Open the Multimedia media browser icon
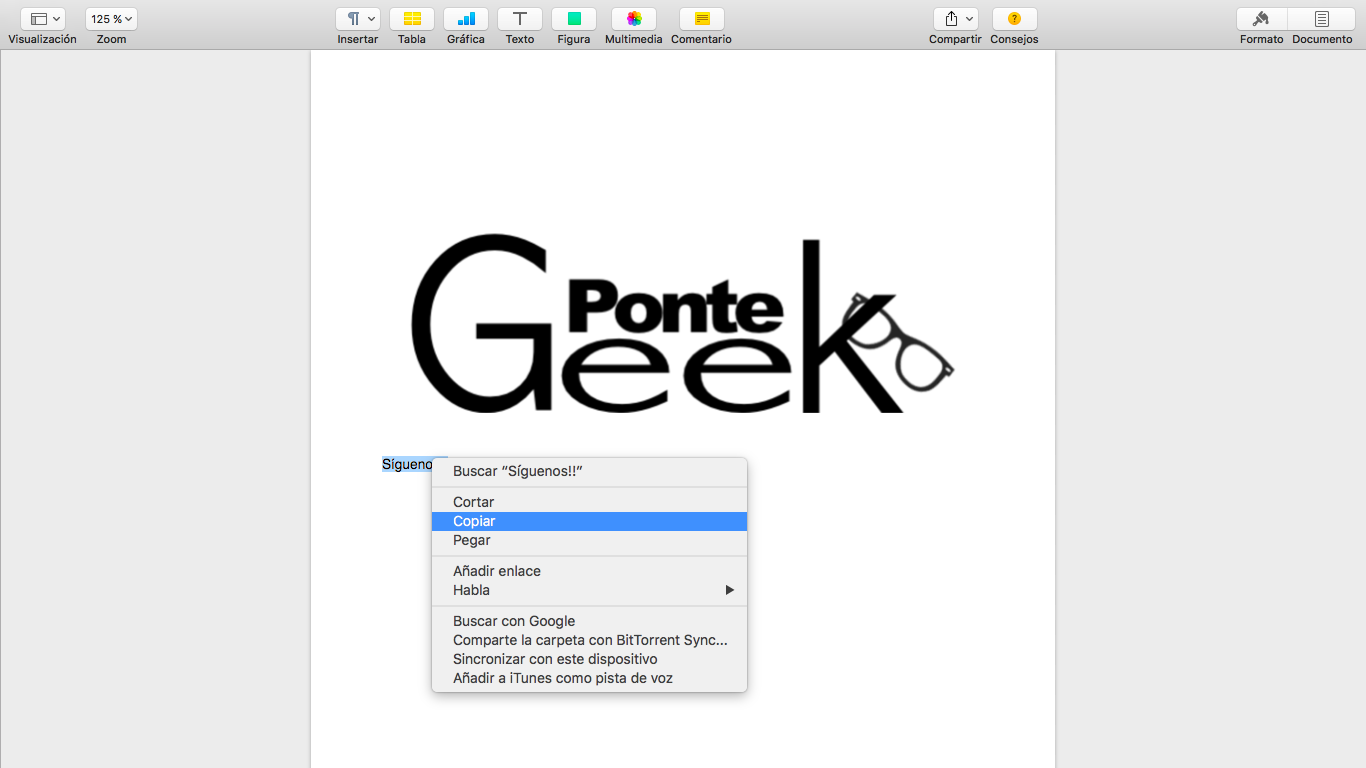 634,19
